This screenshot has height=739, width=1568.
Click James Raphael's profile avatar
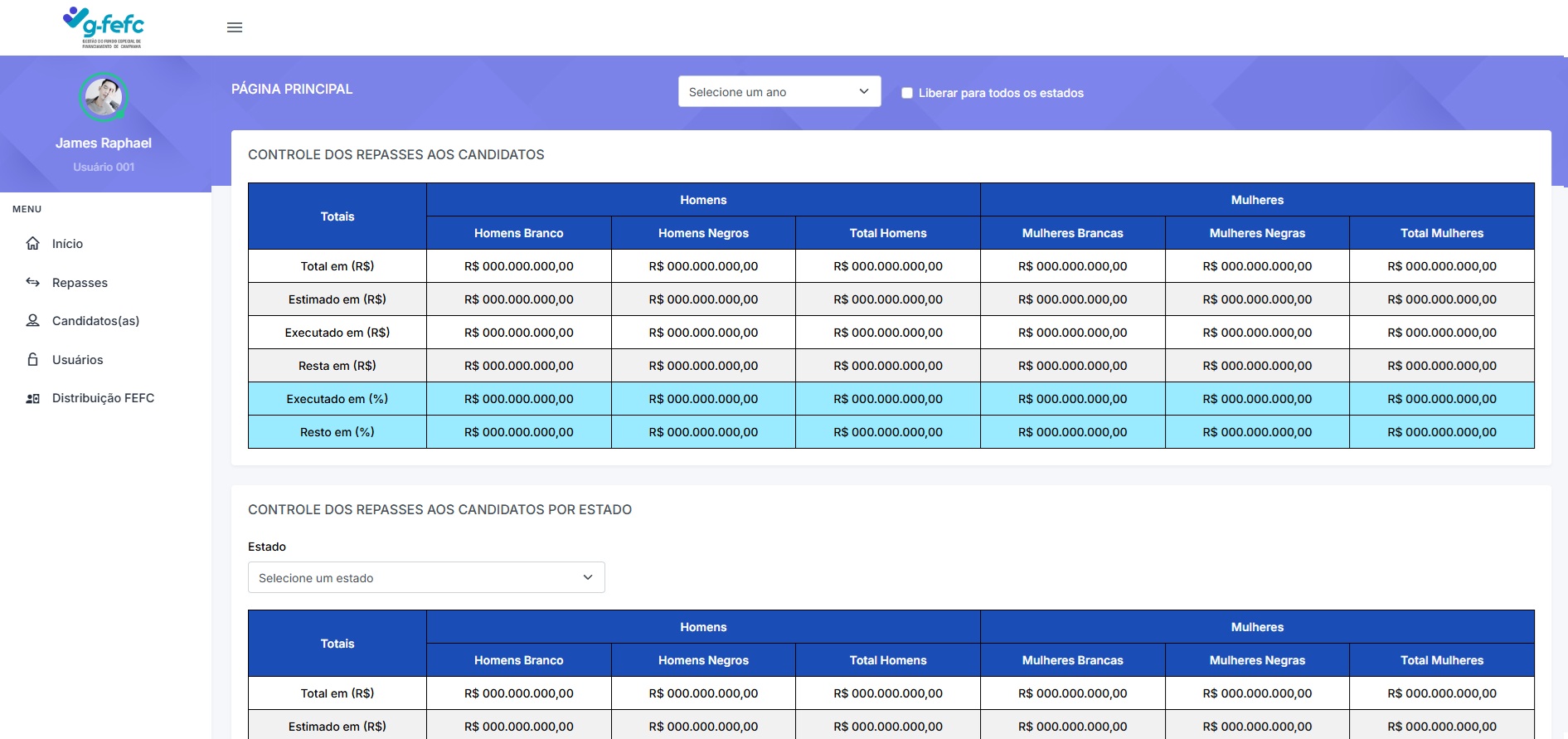(104, 97)
